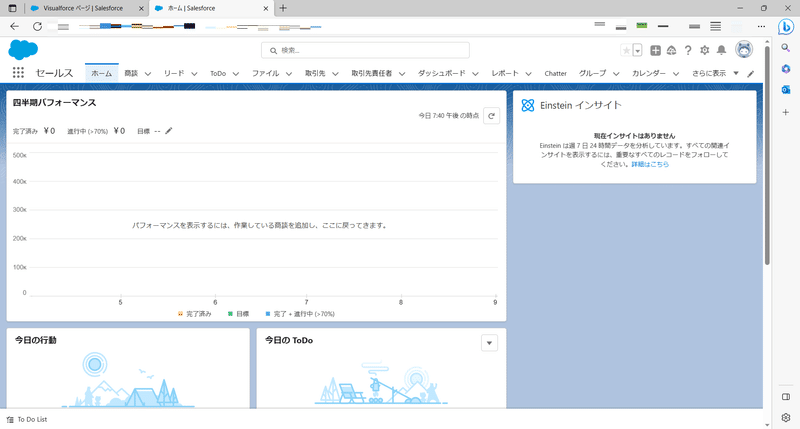Expand the ToDo tab chevron
The width and height of the screenshot is (800, 429).
pyautogui.click(x=236, y=73)
